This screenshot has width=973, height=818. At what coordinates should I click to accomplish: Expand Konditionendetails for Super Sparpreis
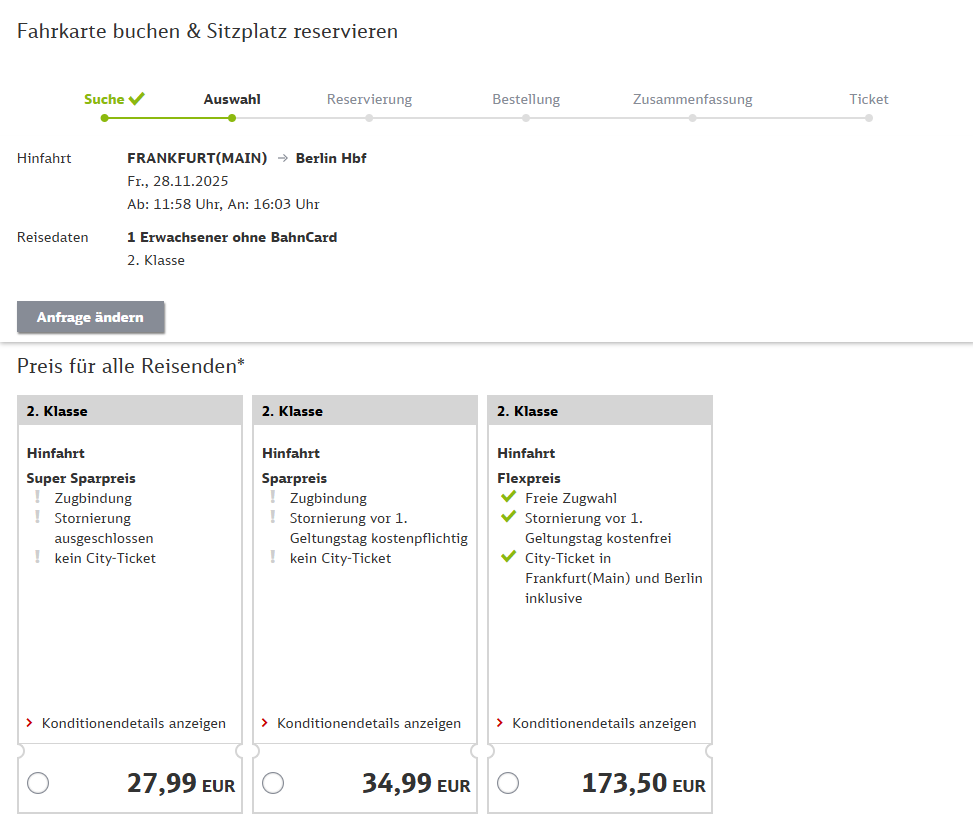tap(133, 723)
